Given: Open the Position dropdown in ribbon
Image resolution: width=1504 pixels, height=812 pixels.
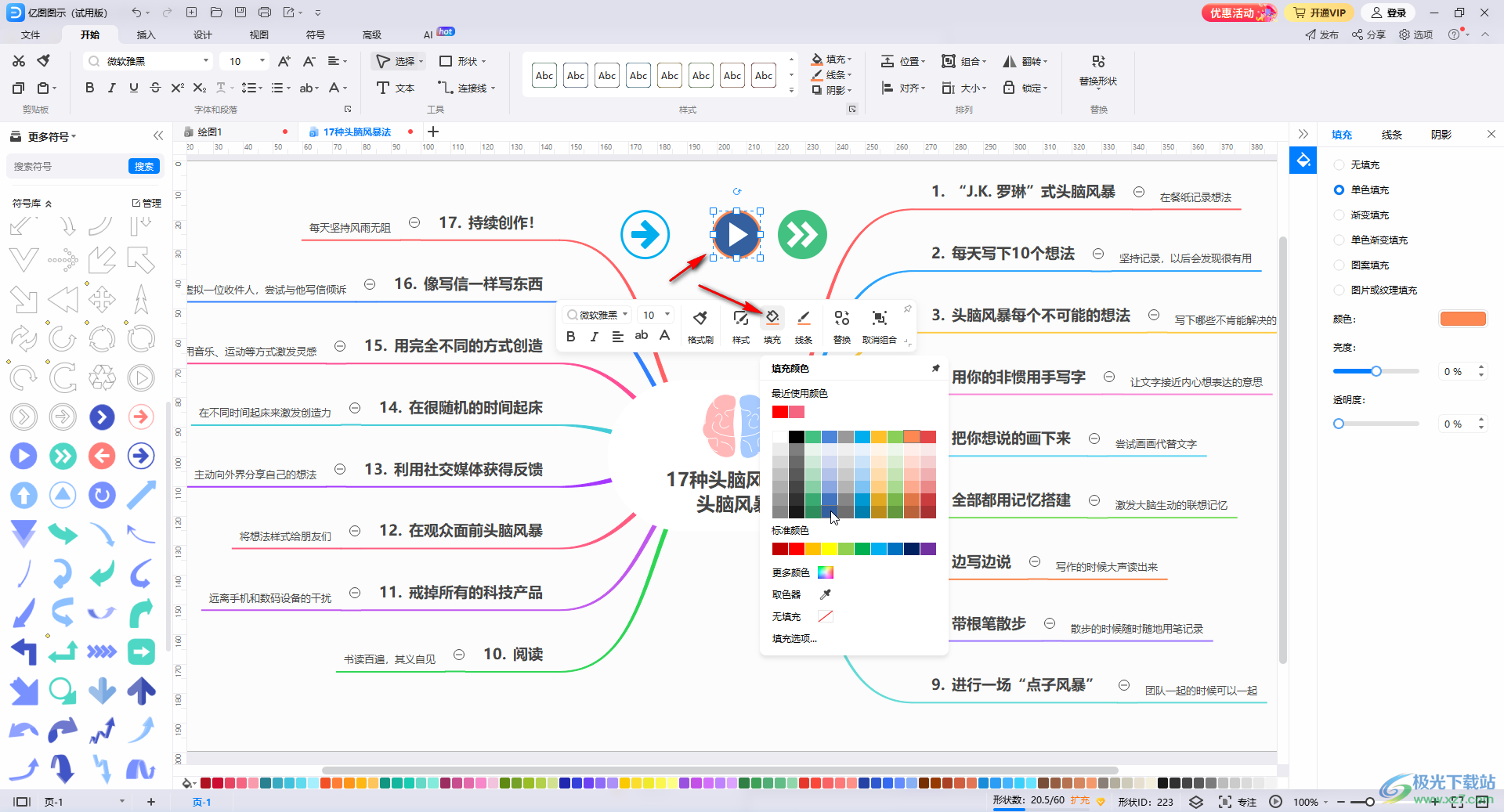Looking at the screenshot, I should coord(903,61).
